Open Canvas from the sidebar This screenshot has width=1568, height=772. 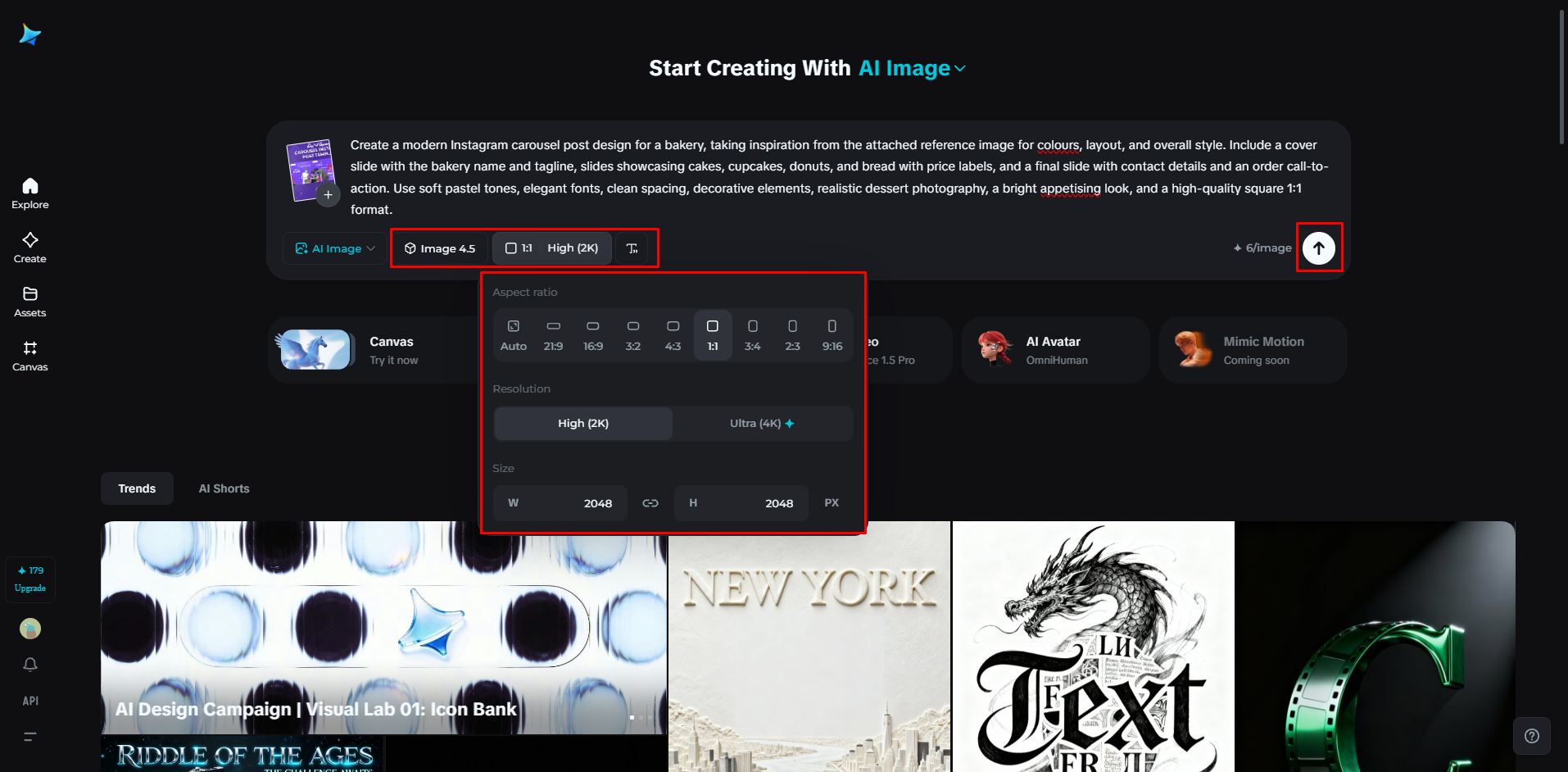coord(30,356)
